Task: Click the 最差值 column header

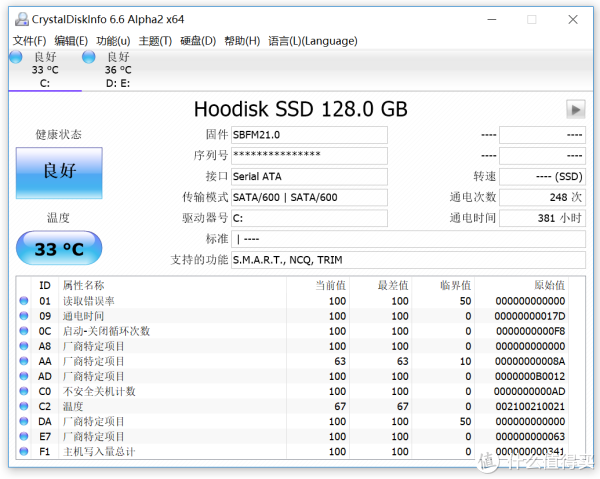Action: coord(393,285)
